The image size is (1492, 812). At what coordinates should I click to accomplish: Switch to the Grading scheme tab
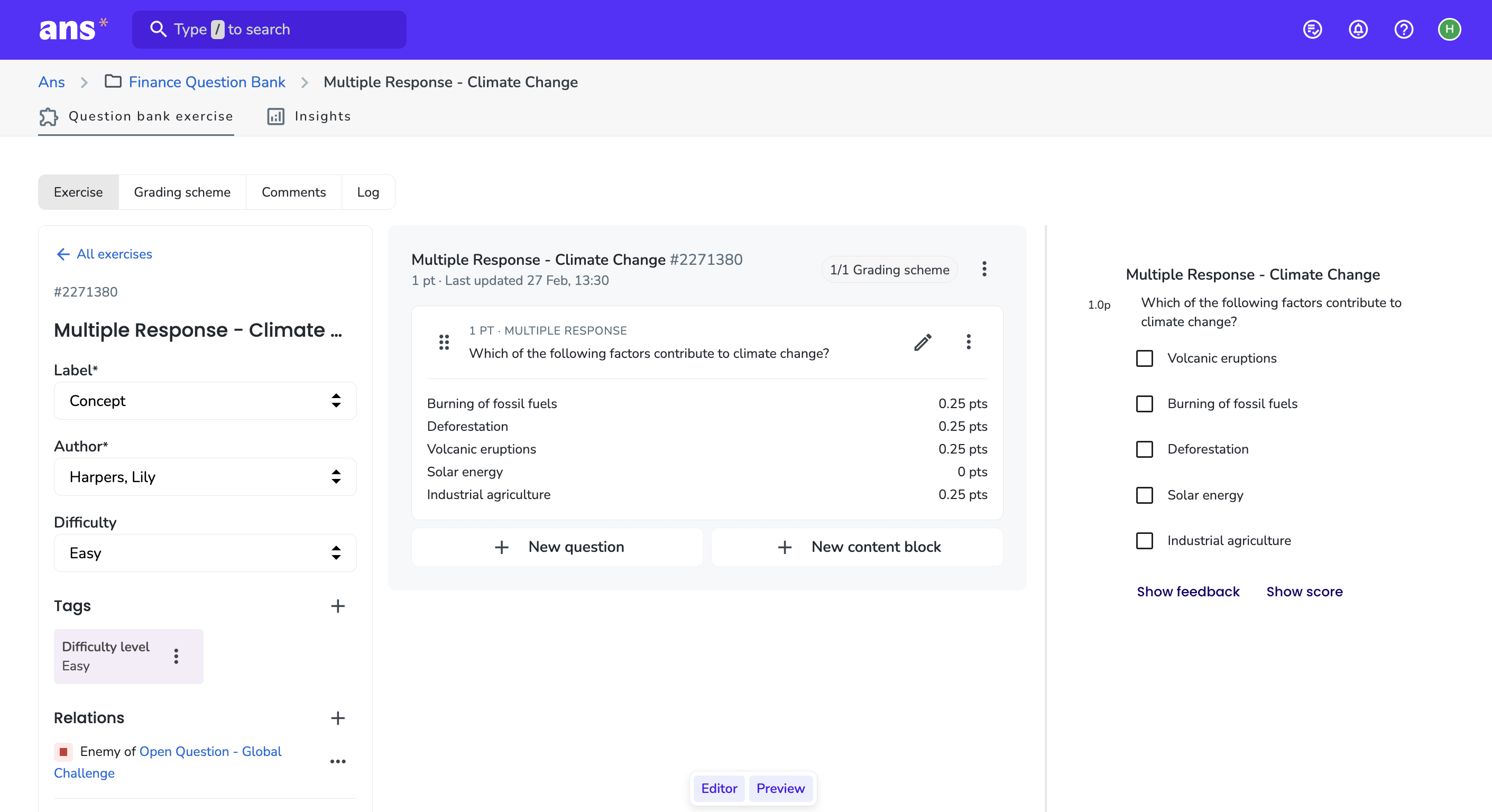click(182, 192)
